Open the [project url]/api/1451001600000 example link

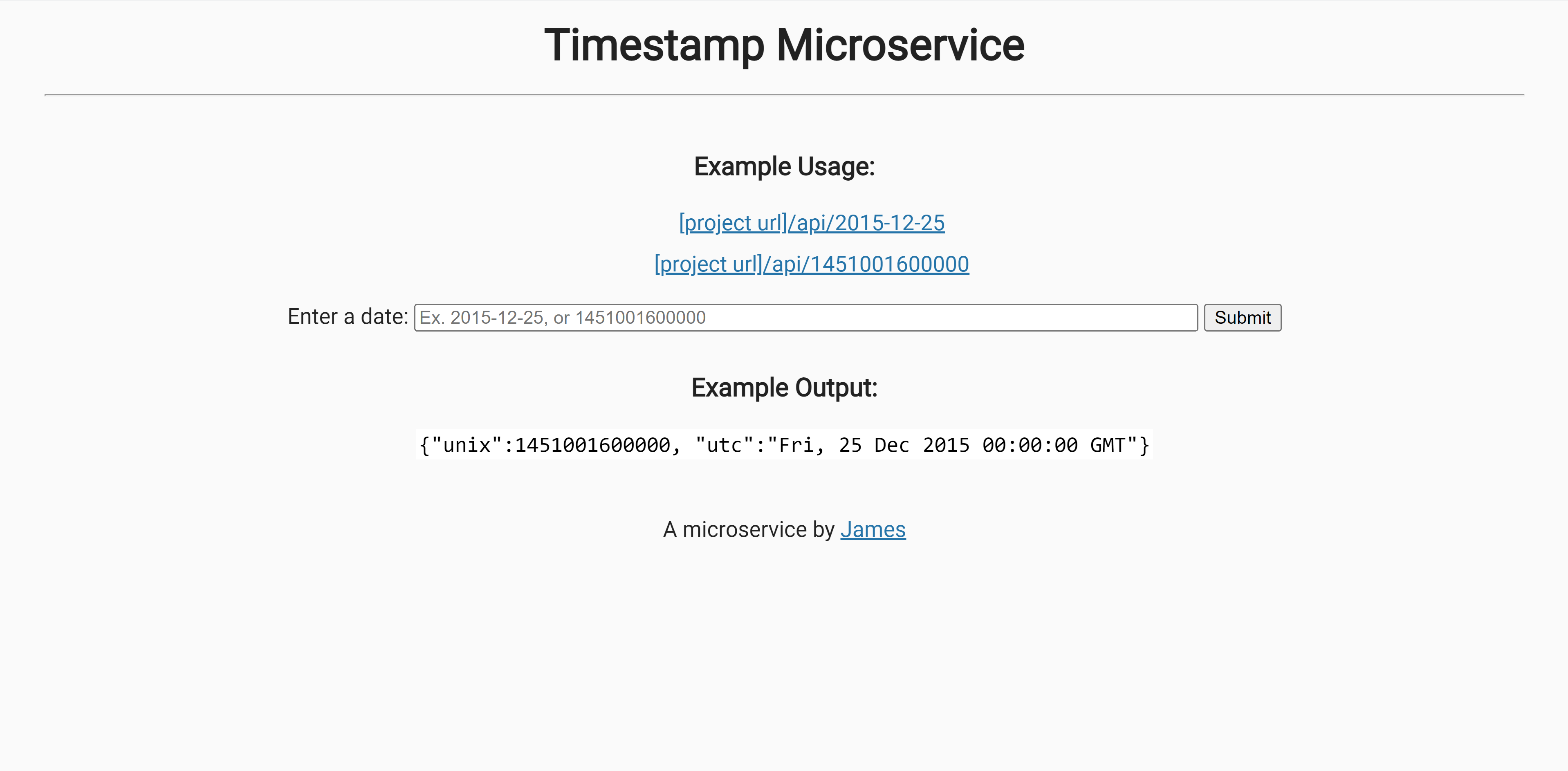point(810,264)
